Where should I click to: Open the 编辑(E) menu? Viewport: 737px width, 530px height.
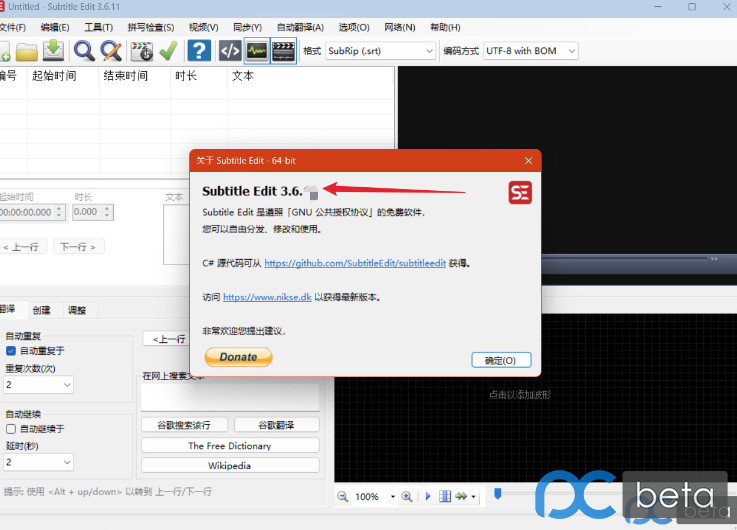[55, 27]
